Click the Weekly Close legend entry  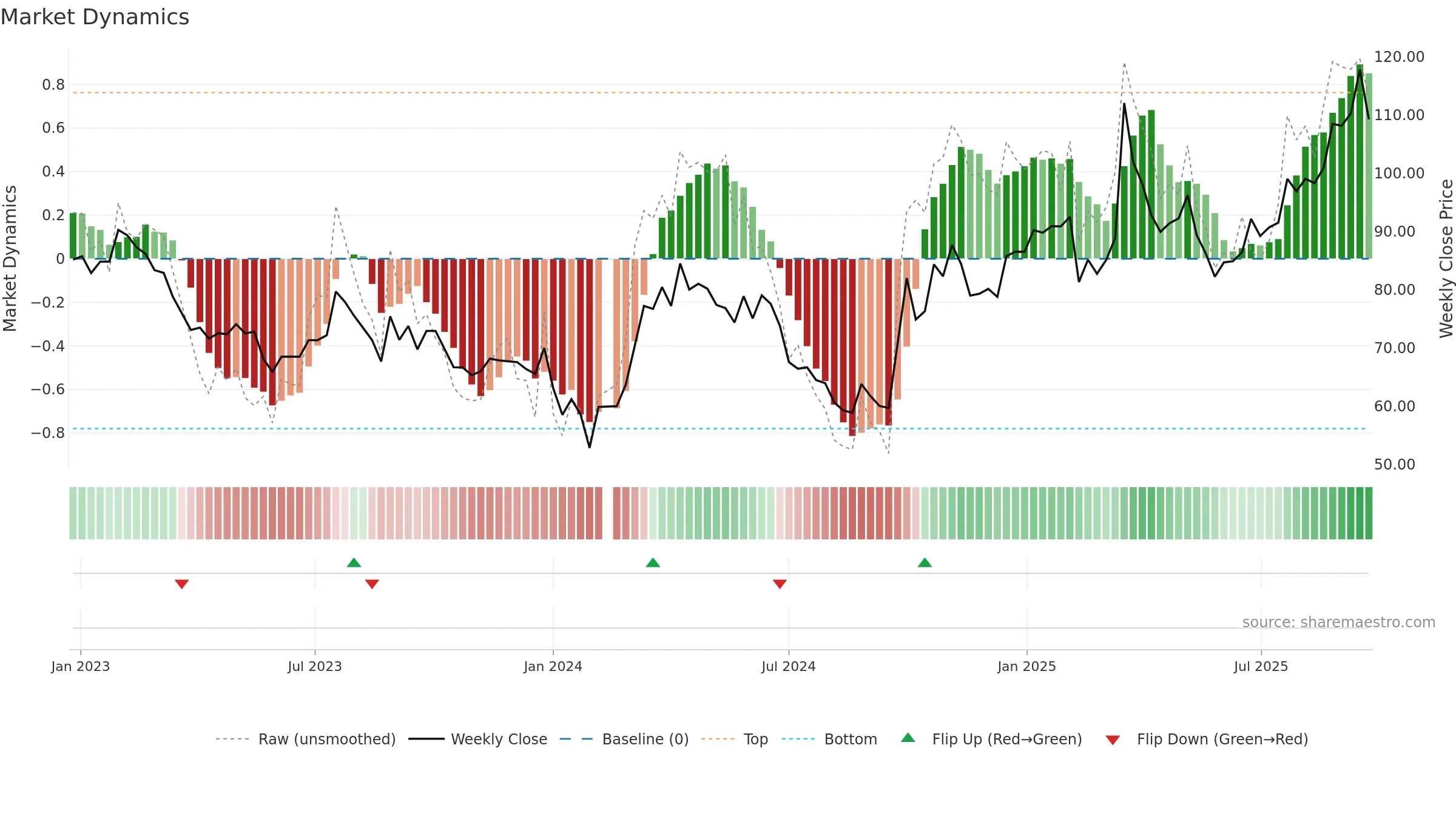tap(478, 739)
